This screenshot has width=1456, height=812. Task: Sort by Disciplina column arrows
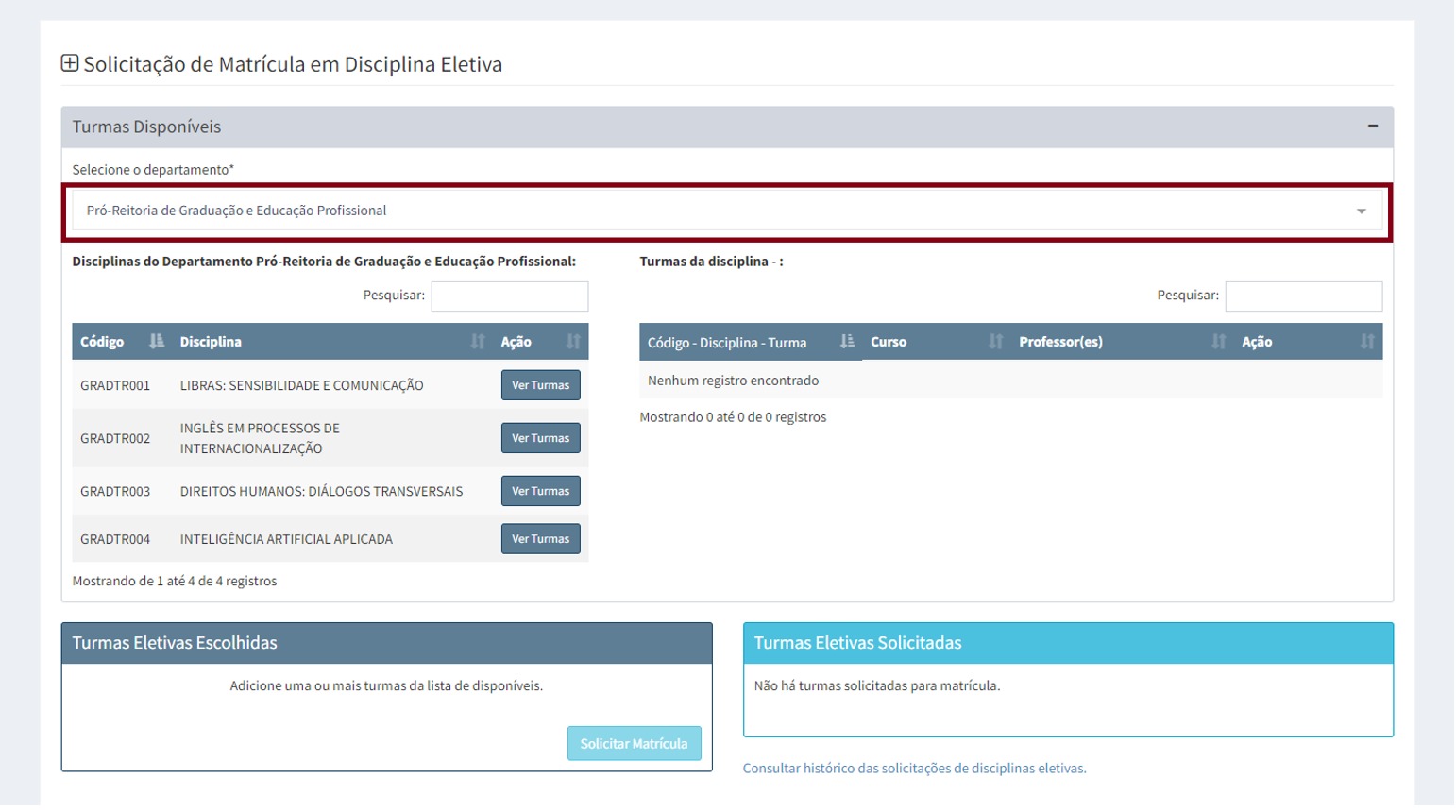478,342
